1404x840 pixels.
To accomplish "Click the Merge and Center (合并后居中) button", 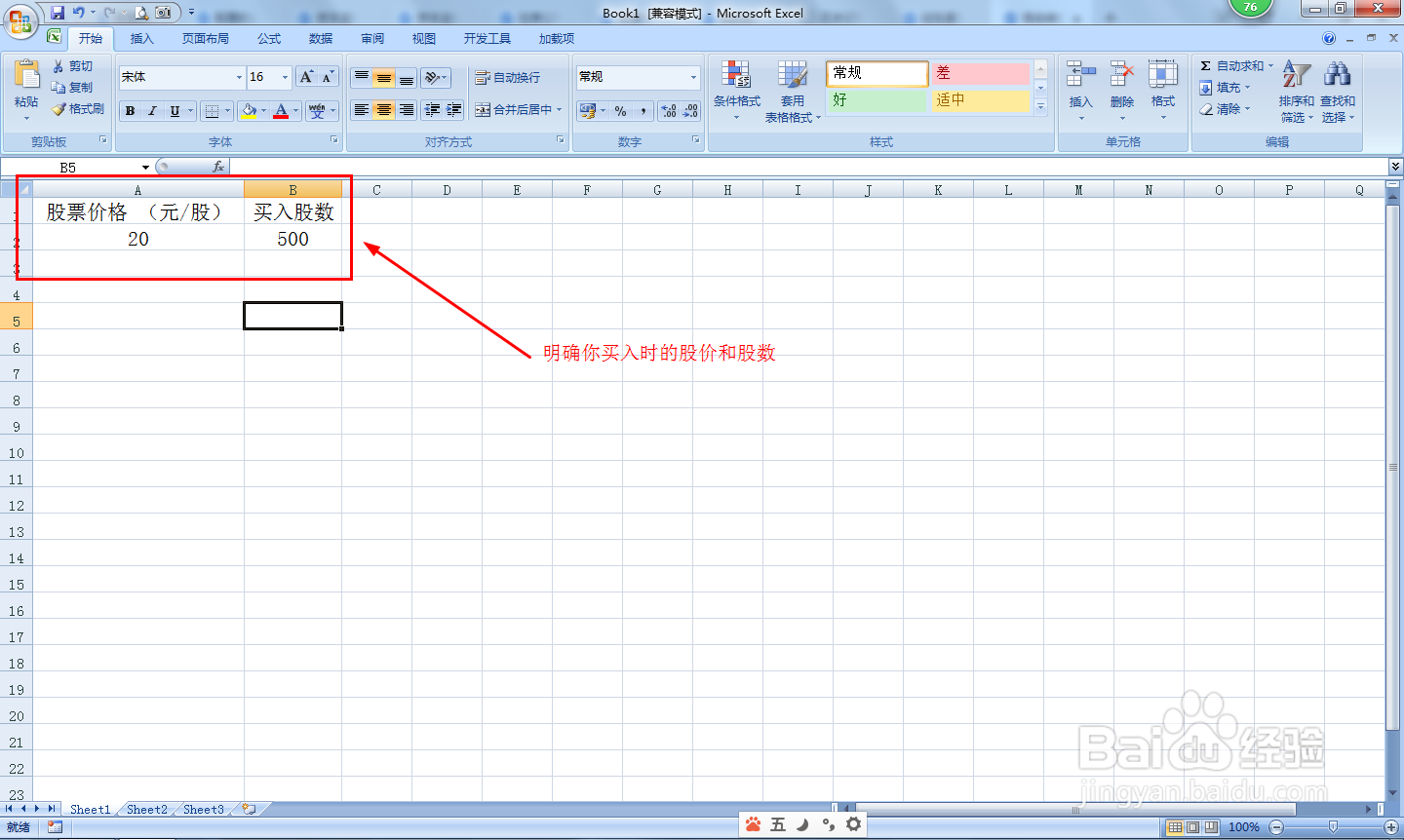I will click(x=513, y=110).
